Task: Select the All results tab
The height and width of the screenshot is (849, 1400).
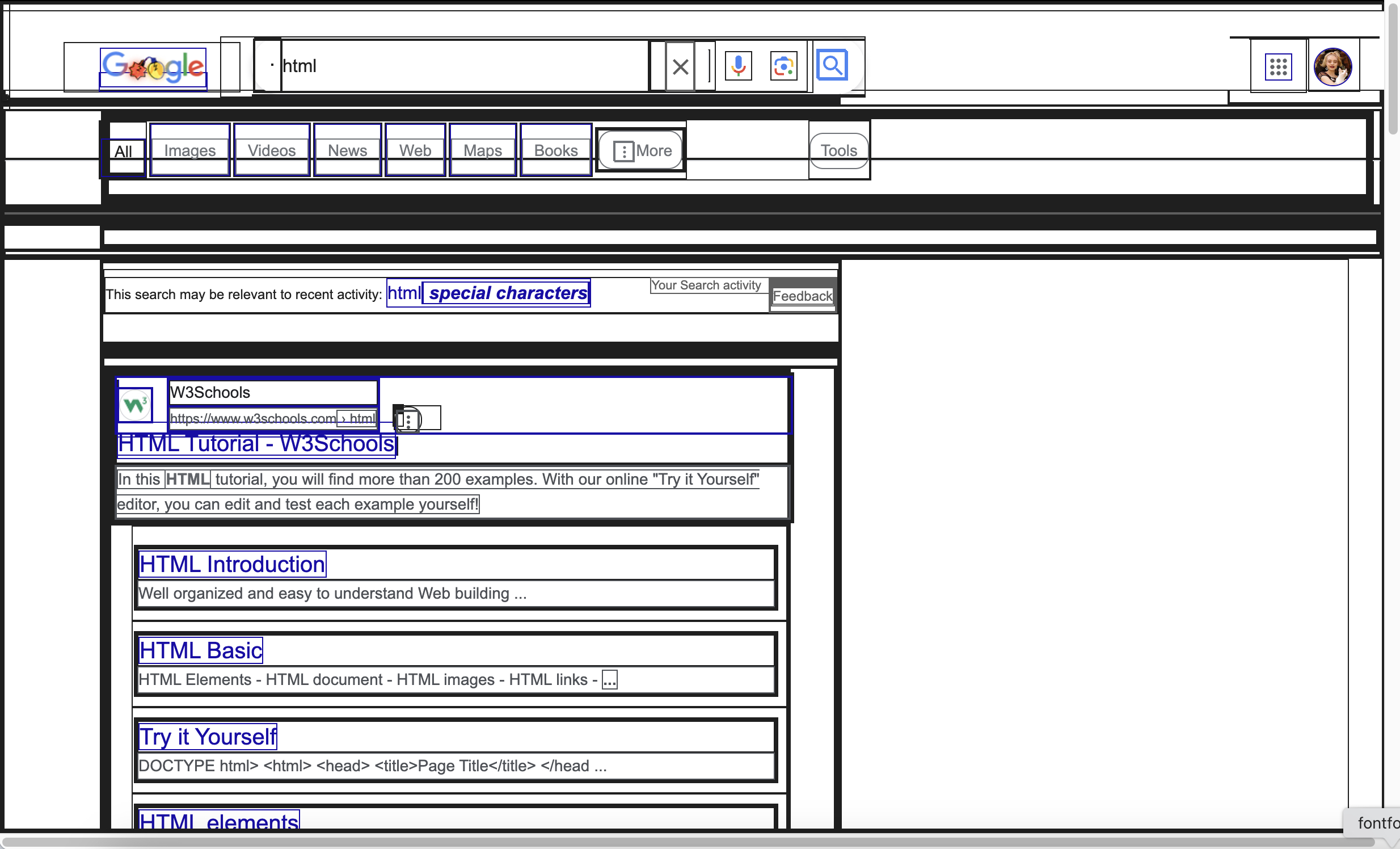Action: (x=123, y=151)
